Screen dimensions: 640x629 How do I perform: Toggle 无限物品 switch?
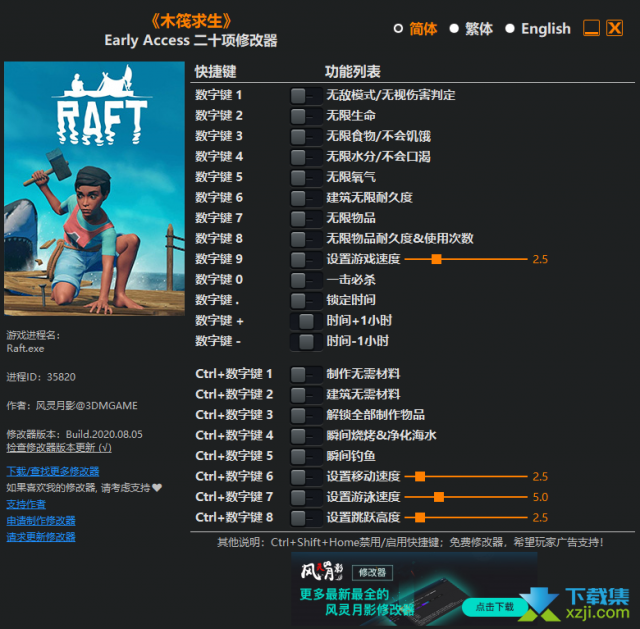pyautogui.click(x=306, y=219)
